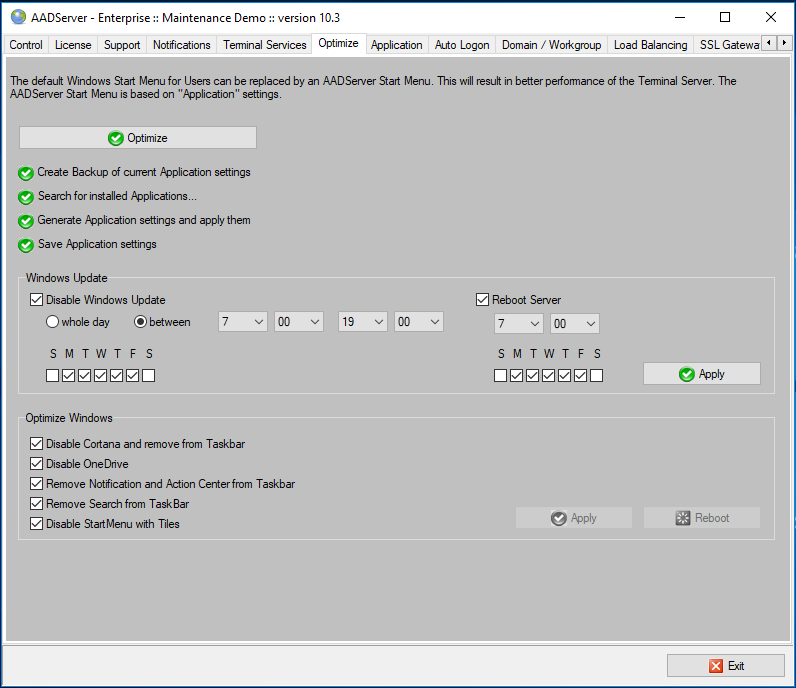
Task: Uncheck Wednesday box under Reboot Server days
Action: pos(548,375)
